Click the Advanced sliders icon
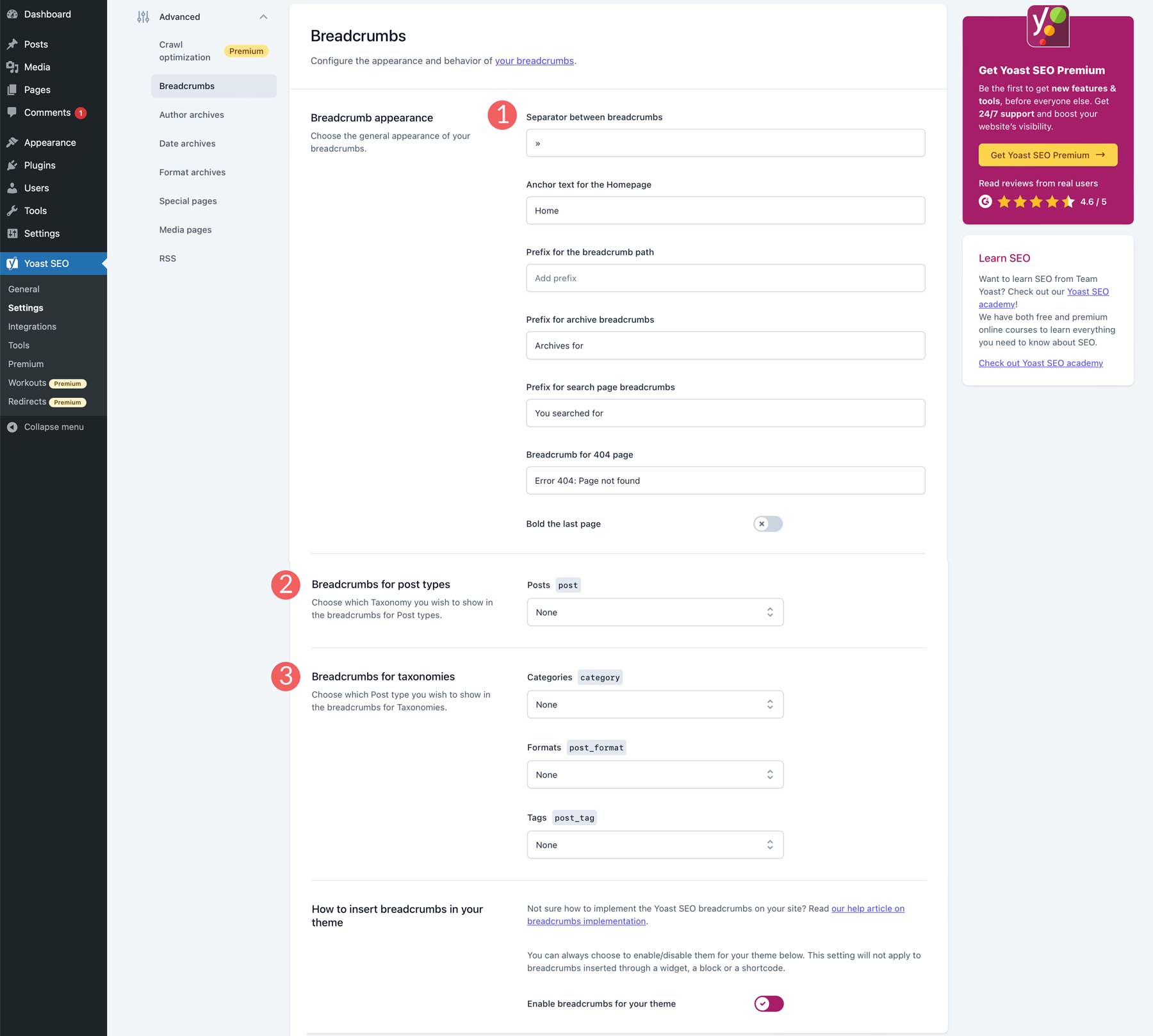The width and height of the screenshot is (1153, 1036). pos(143,17)
